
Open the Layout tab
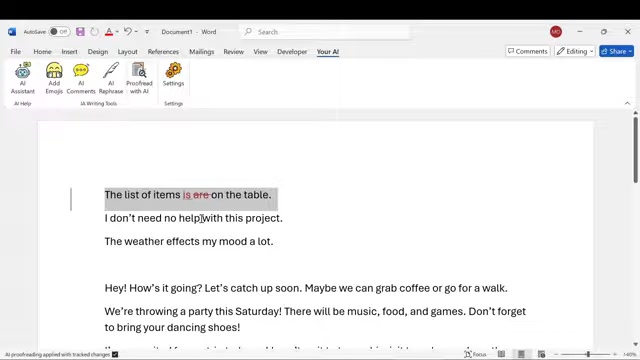[128, 52]
